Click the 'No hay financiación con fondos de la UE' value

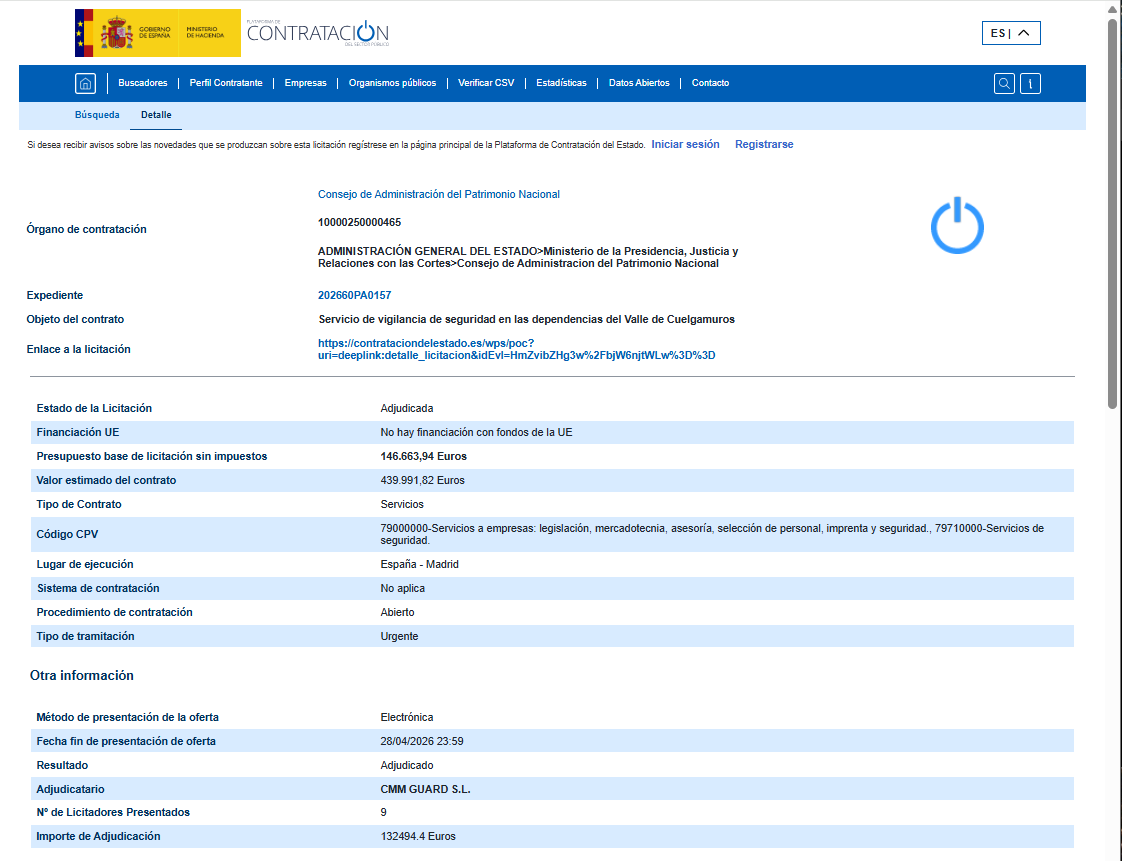pos(476,432)
